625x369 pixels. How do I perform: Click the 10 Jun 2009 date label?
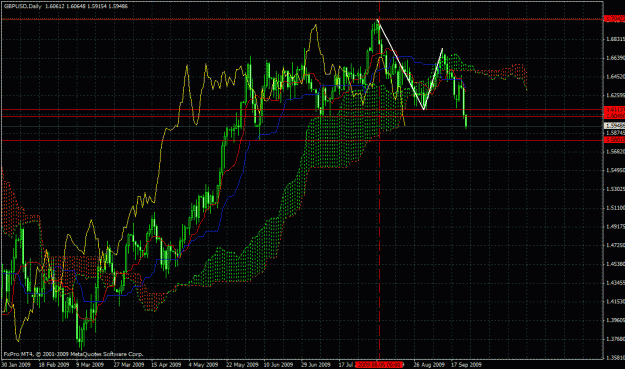pyautogui.click(x=278, y=364)
